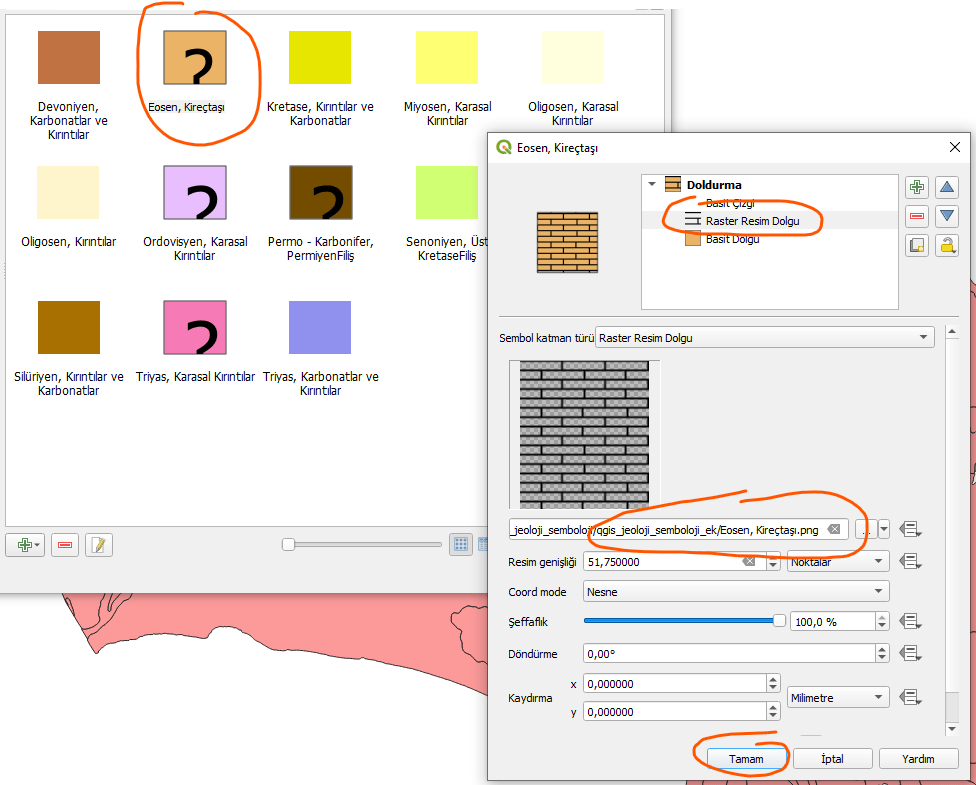Confirm with the Tamam button

tap(746, 759)
